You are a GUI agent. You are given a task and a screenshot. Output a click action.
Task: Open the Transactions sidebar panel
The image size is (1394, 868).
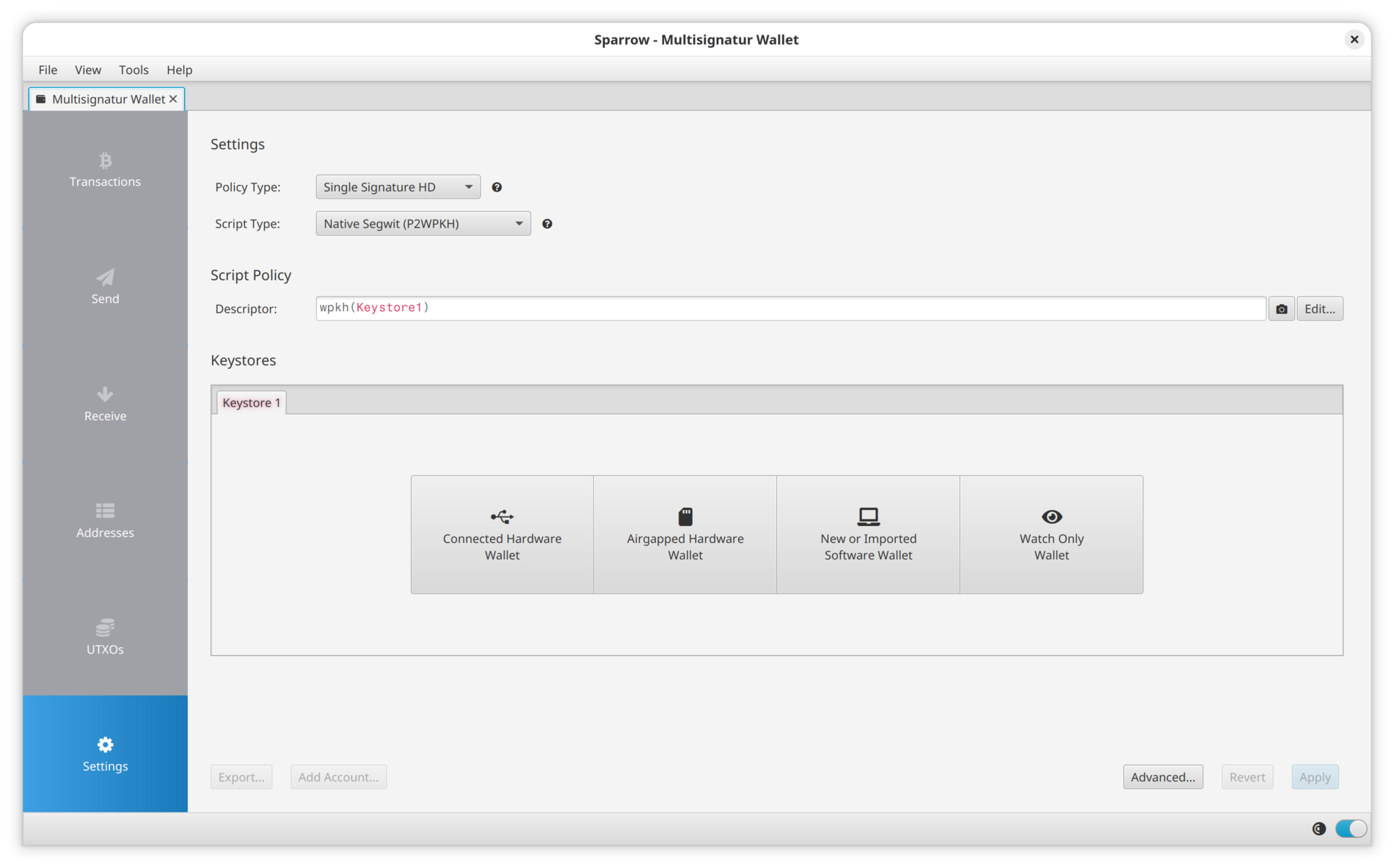tap(105, 169)
